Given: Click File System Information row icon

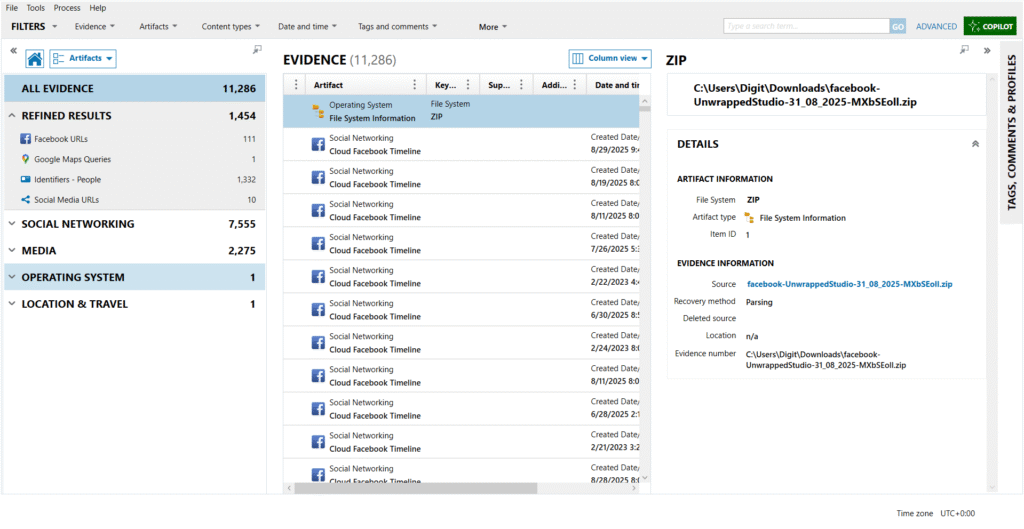Looking at the screenshot, I should click(318, 112).
